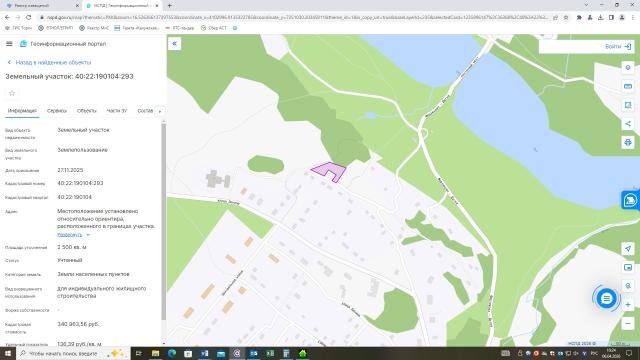Image resolution: width=640 pixels, height=360 pixels.
Task: Open Excel from the taskbar
Action: click(270, 353)
